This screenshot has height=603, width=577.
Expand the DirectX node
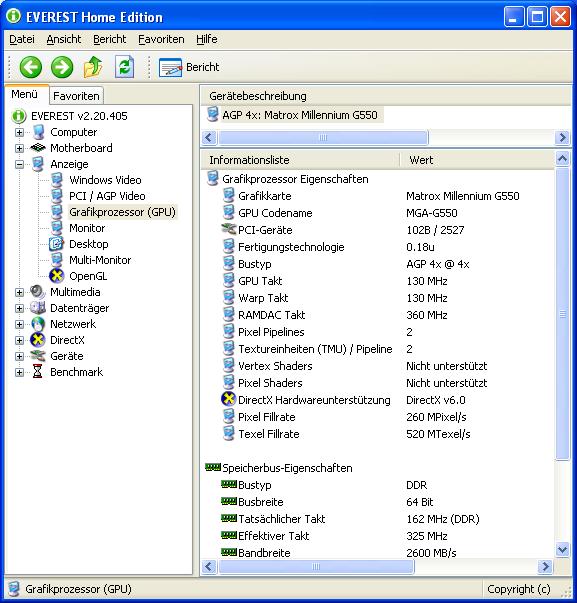[x=19, y=340]
